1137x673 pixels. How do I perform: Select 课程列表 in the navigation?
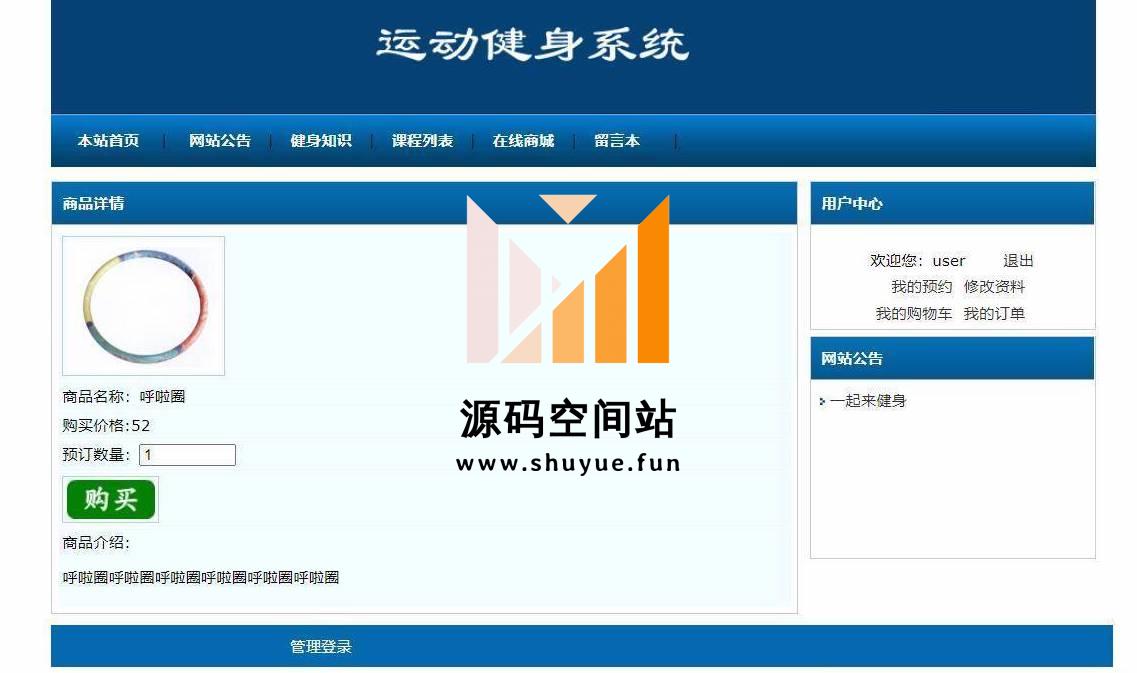click(x=422, y=141)
